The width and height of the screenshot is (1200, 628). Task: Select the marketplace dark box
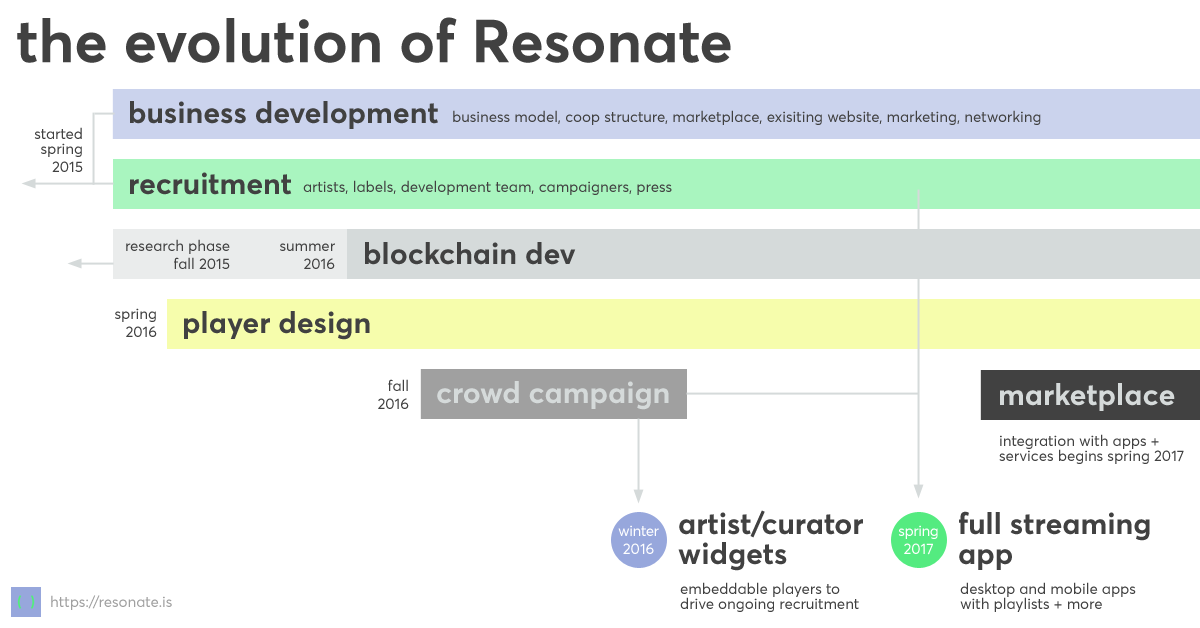tap(1090, 395)
